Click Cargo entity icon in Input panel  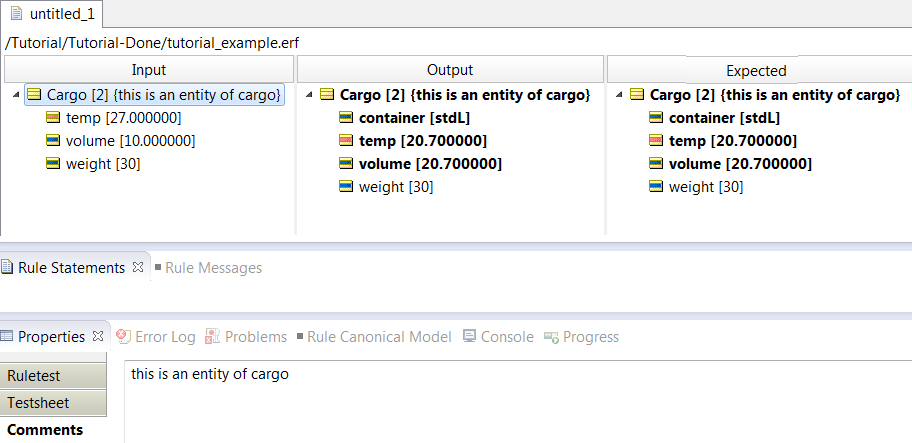tap(34, 94)
